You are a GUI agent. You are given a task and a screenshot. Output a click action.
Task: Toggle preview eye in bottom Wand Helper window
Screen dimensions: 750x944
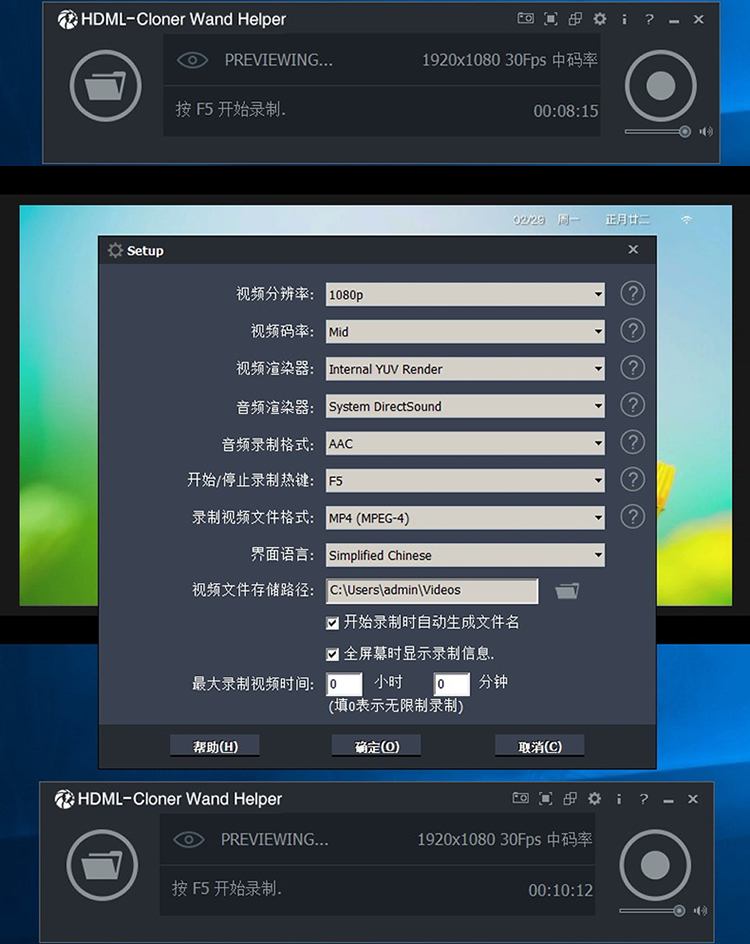[x=189, y=839]
